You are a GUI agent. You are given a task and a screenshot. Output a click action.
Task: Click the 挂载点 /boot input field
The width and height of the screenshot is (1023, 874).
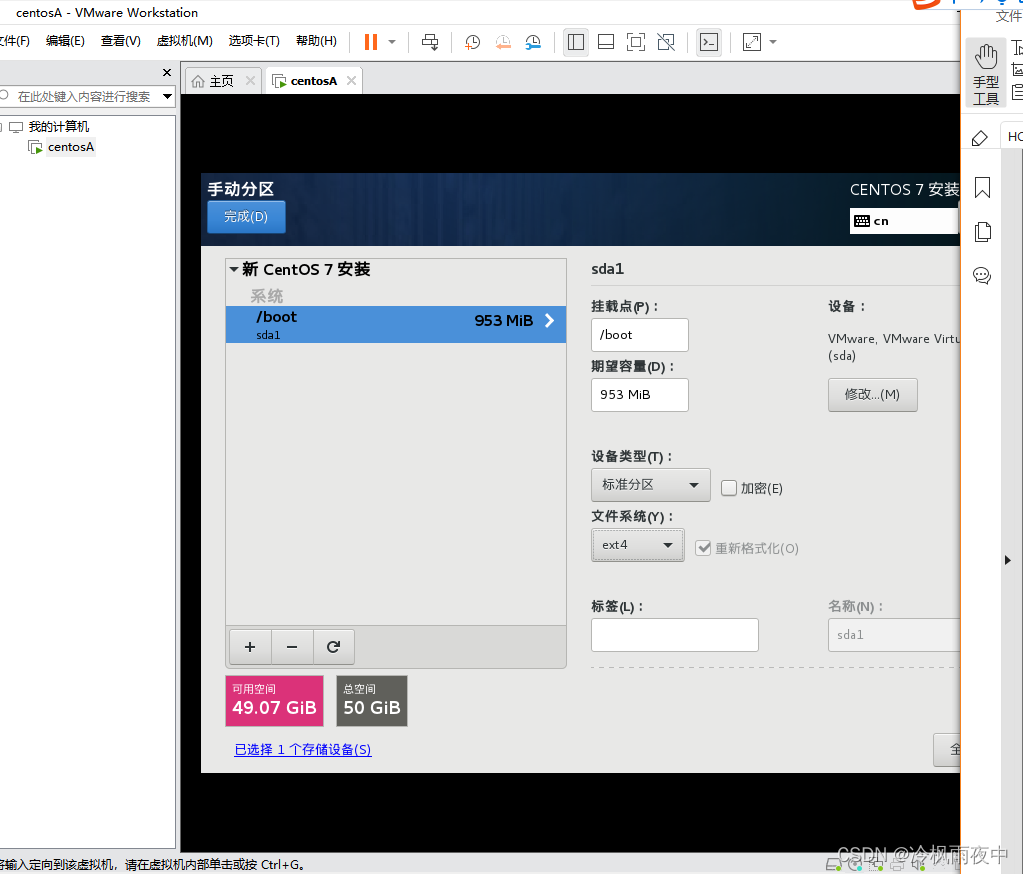click(x=639, y=335)
